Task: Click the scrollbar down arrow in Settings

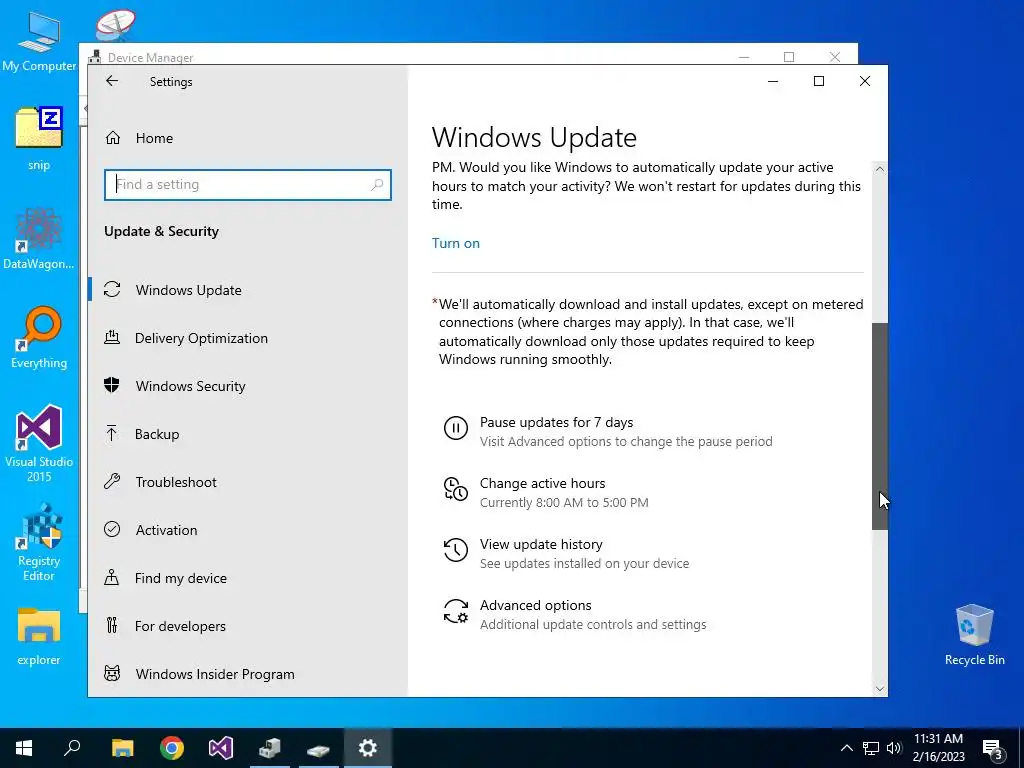Action: tap(880, 689)
